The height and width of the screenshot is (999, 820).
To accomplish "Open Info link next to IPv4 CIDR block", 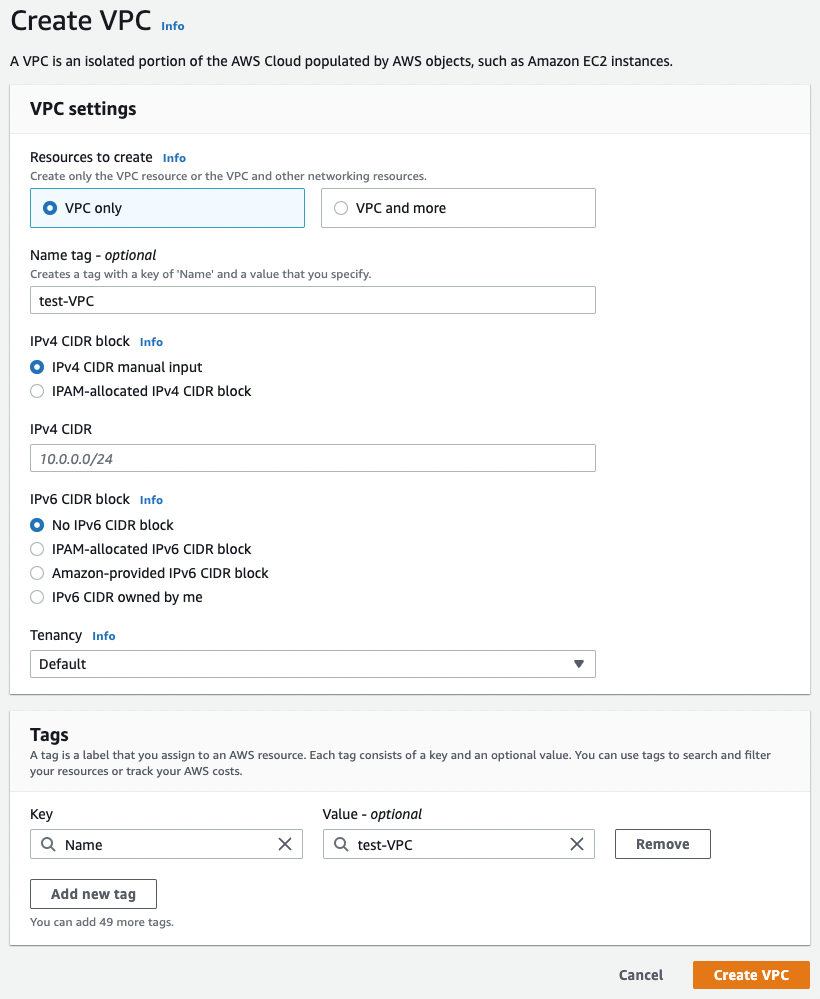I will (x=151, y=342).
